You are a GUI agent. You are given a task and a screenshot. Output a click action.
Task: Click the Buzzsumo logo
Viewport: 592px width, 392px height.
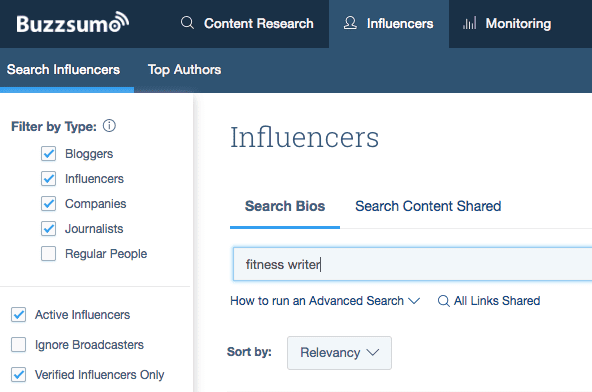[72, 23]
